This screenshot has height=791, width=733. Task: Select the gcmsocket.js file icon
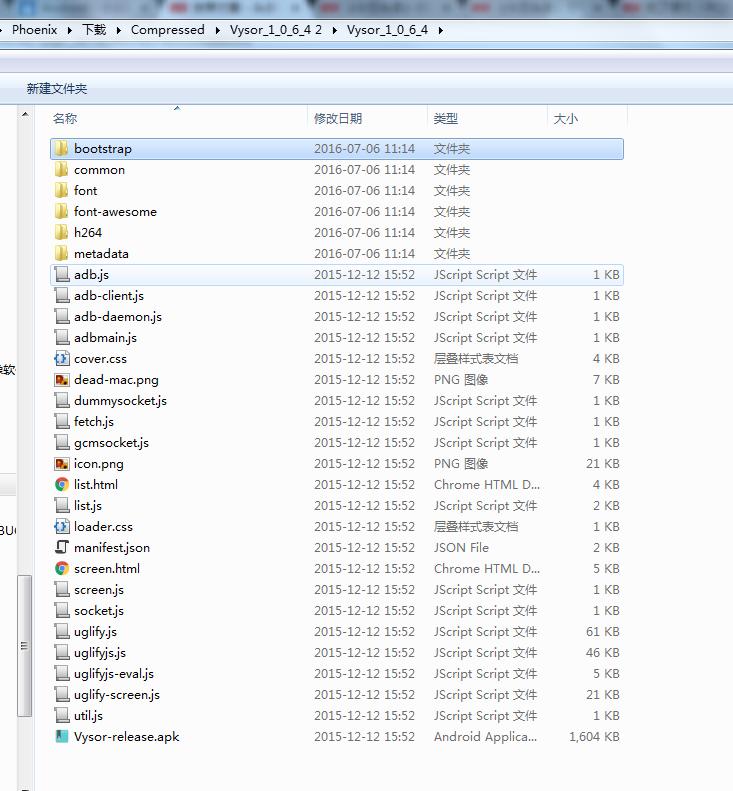62,442
